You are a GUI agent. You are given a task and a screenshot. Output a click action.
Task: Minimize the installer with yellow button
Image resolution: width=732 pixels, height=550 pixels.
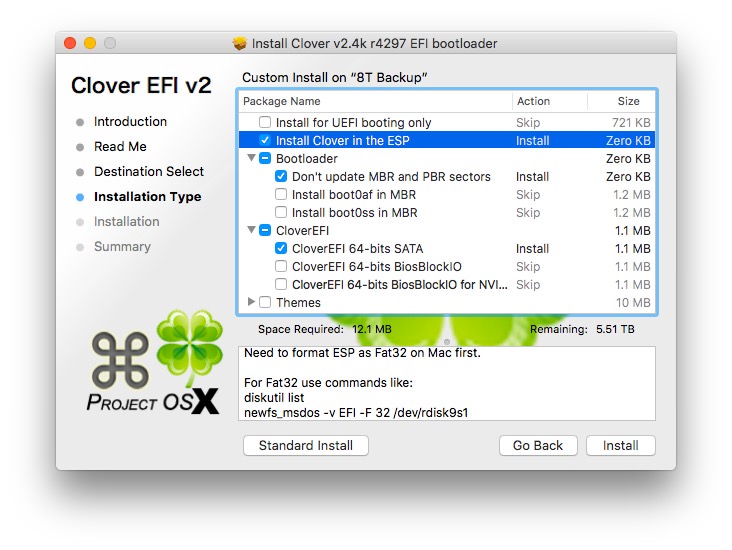click(90, 43)
